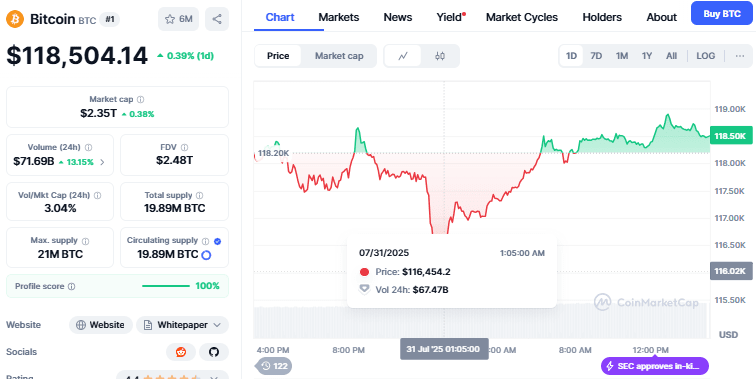The image size is (756, 379).
Task: Switch to candlestick chart icon
Action: [440, 56]
